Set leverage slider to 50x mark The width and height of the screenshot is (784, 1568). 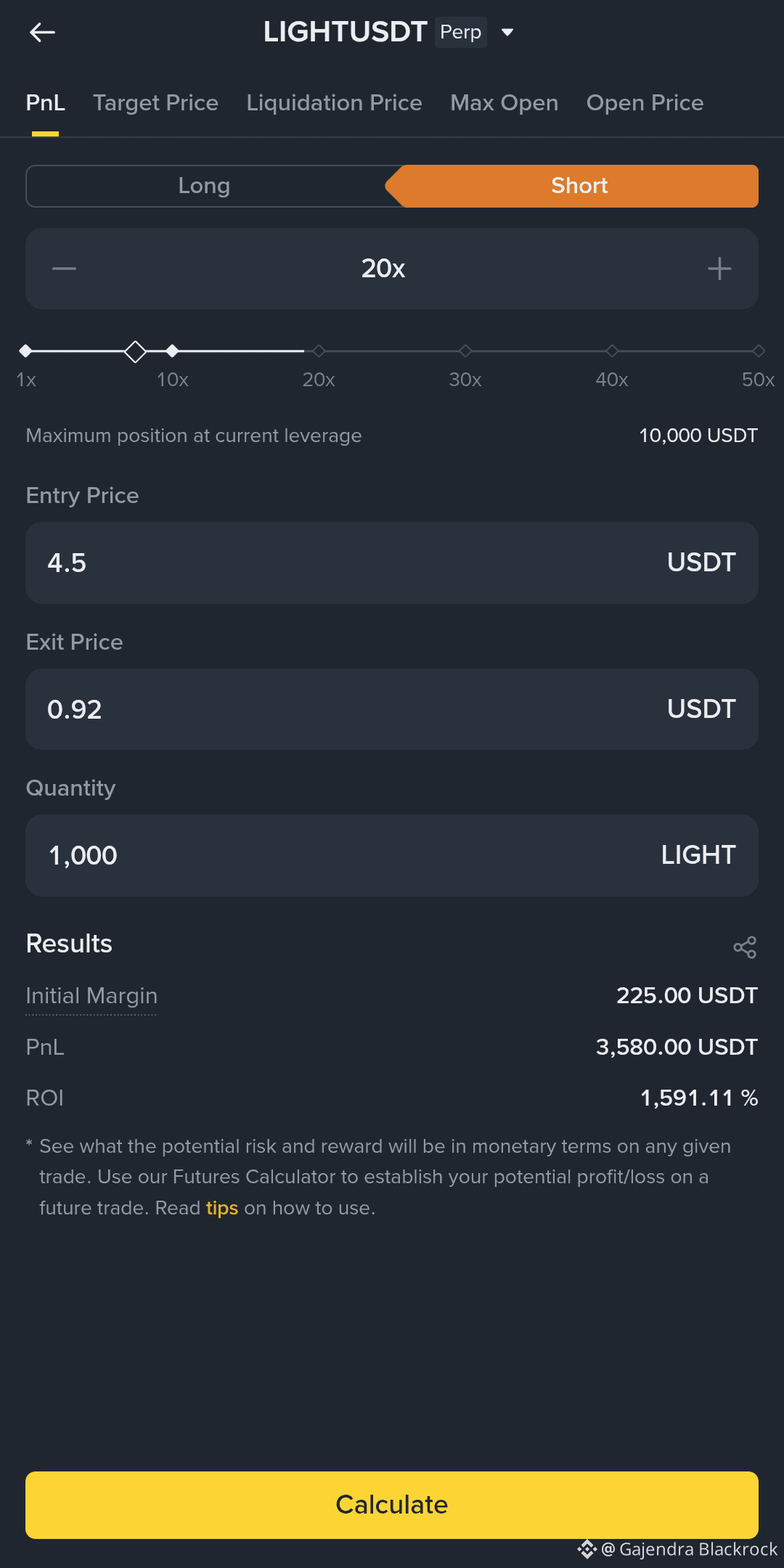pos(759,351)
